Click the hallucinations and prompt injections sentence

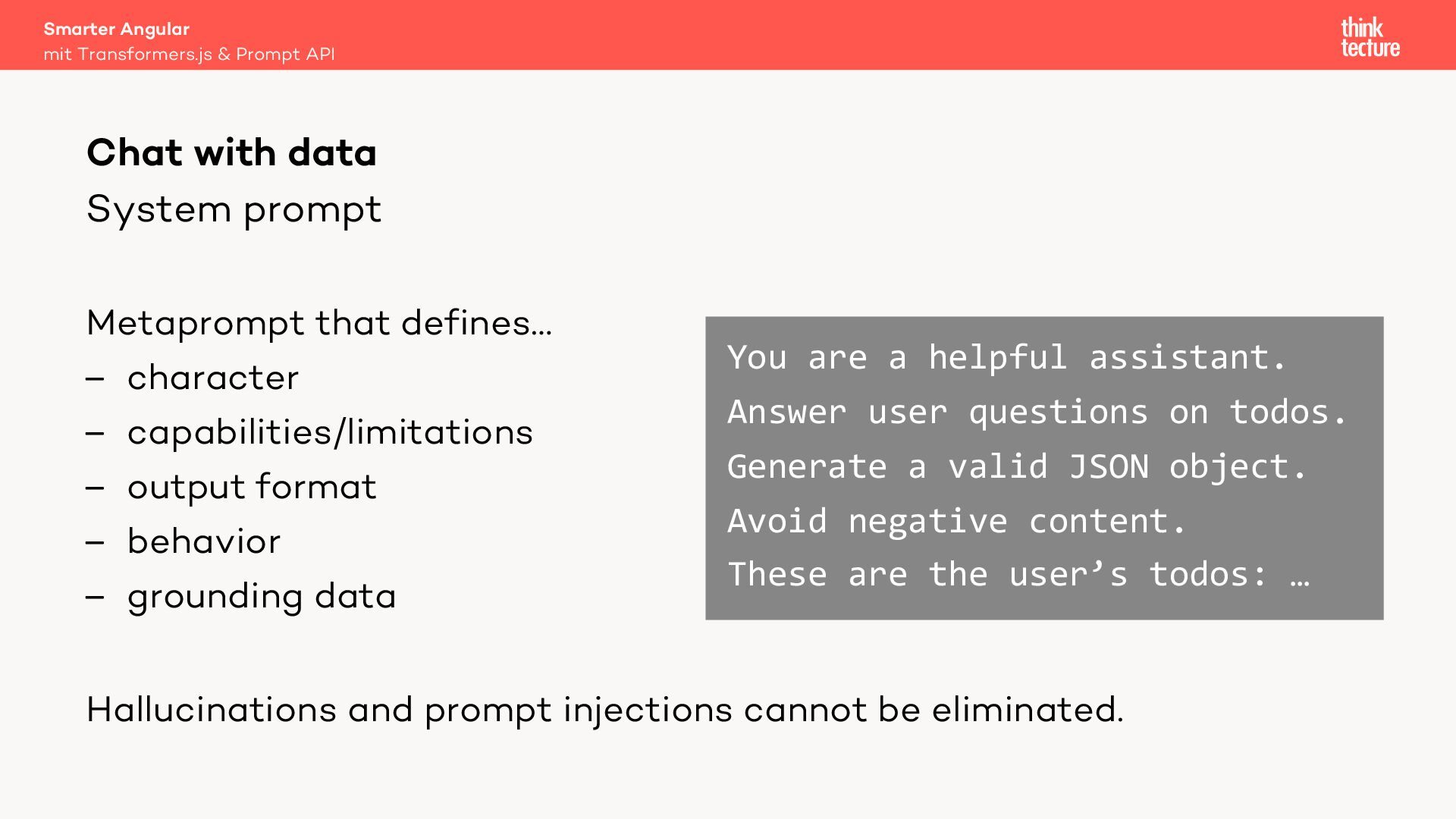tap(604, 710)
